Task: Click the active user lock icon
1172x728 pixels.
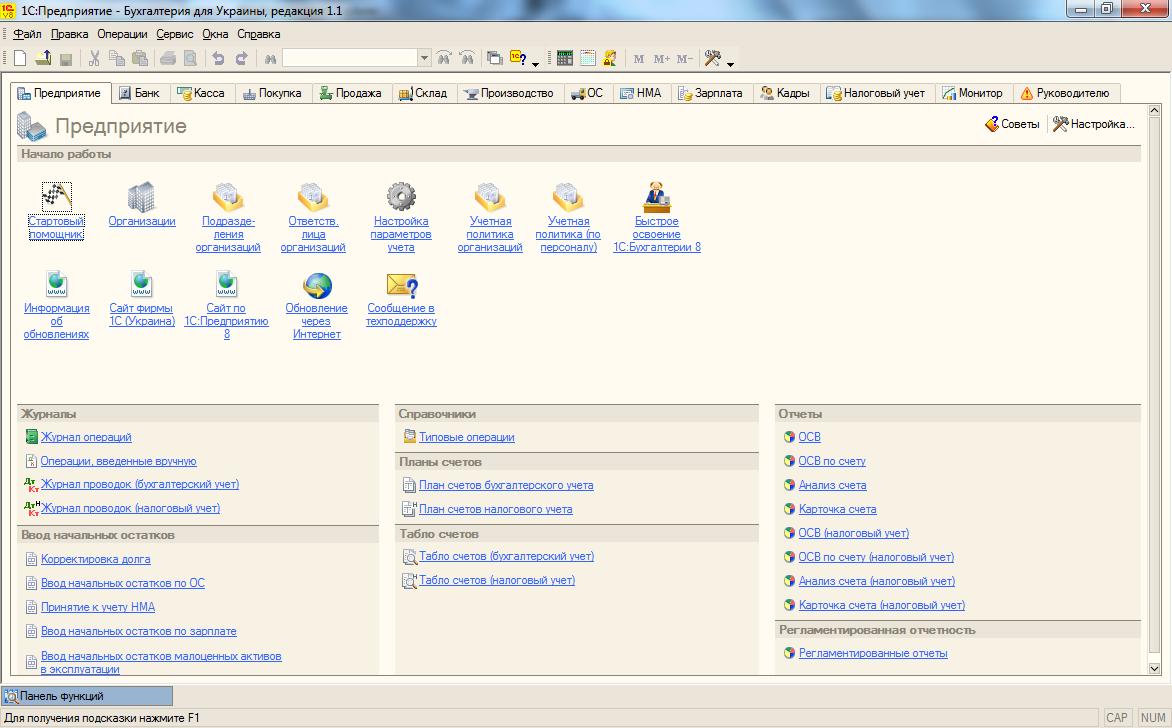Action: click(610, 58)
